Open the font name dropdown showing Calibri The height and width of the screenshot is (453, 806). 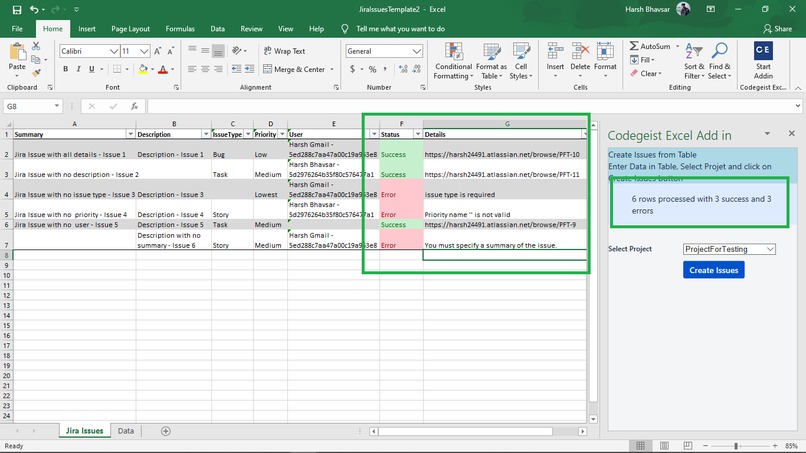coord(114,51)
